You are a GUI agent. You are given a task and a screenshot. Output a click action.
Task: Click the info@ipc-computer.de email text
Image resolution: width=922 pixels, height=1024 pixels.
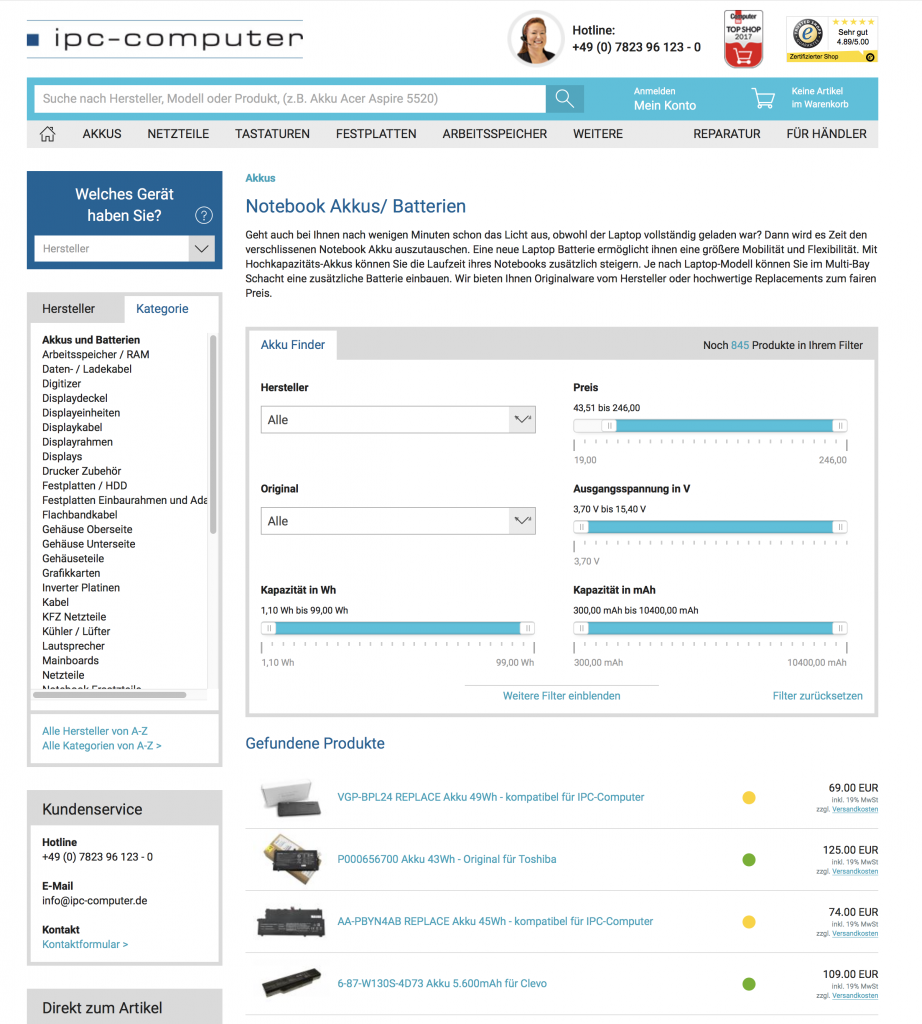click(95, 901)
